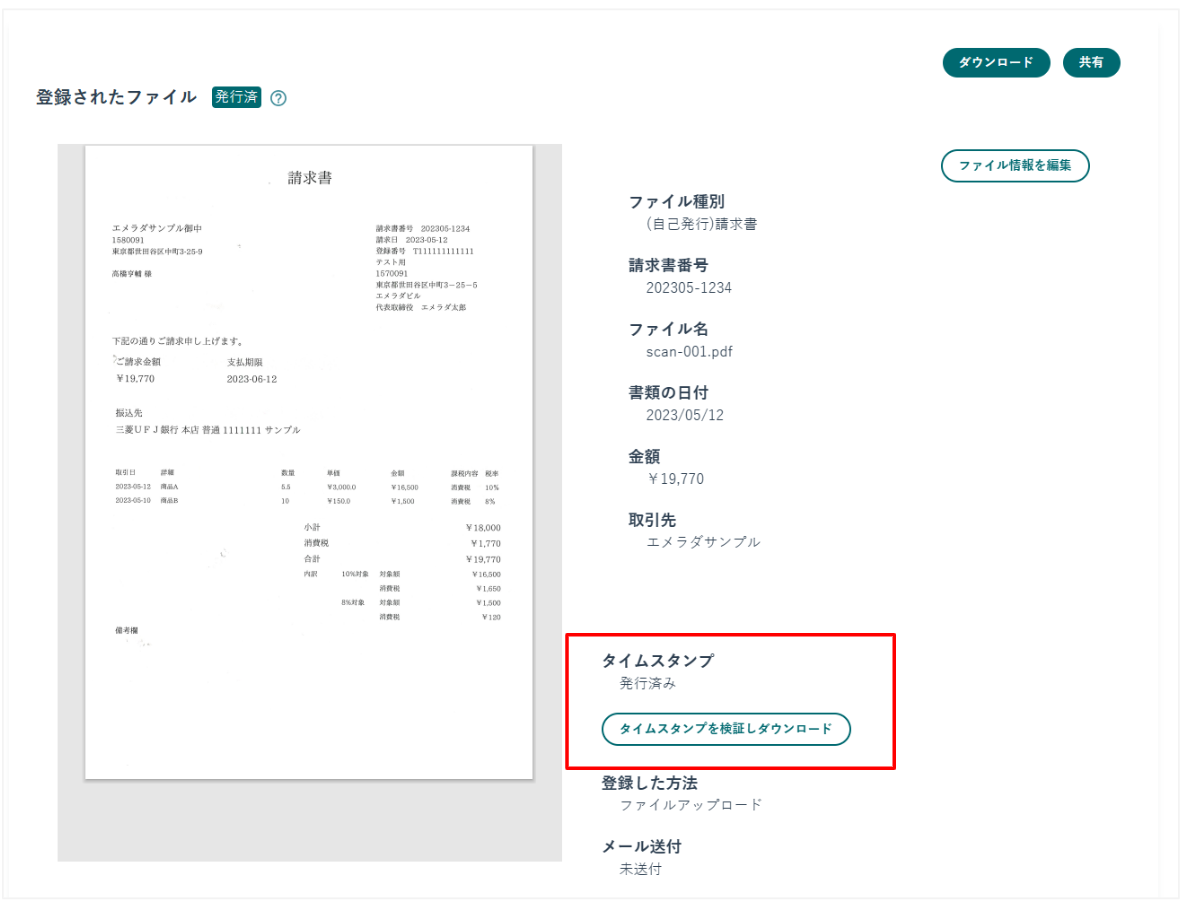The image size is (1181, 904).
Task: Click ￥19,770 under the 金額 label
Action: [x=675, y=479]
